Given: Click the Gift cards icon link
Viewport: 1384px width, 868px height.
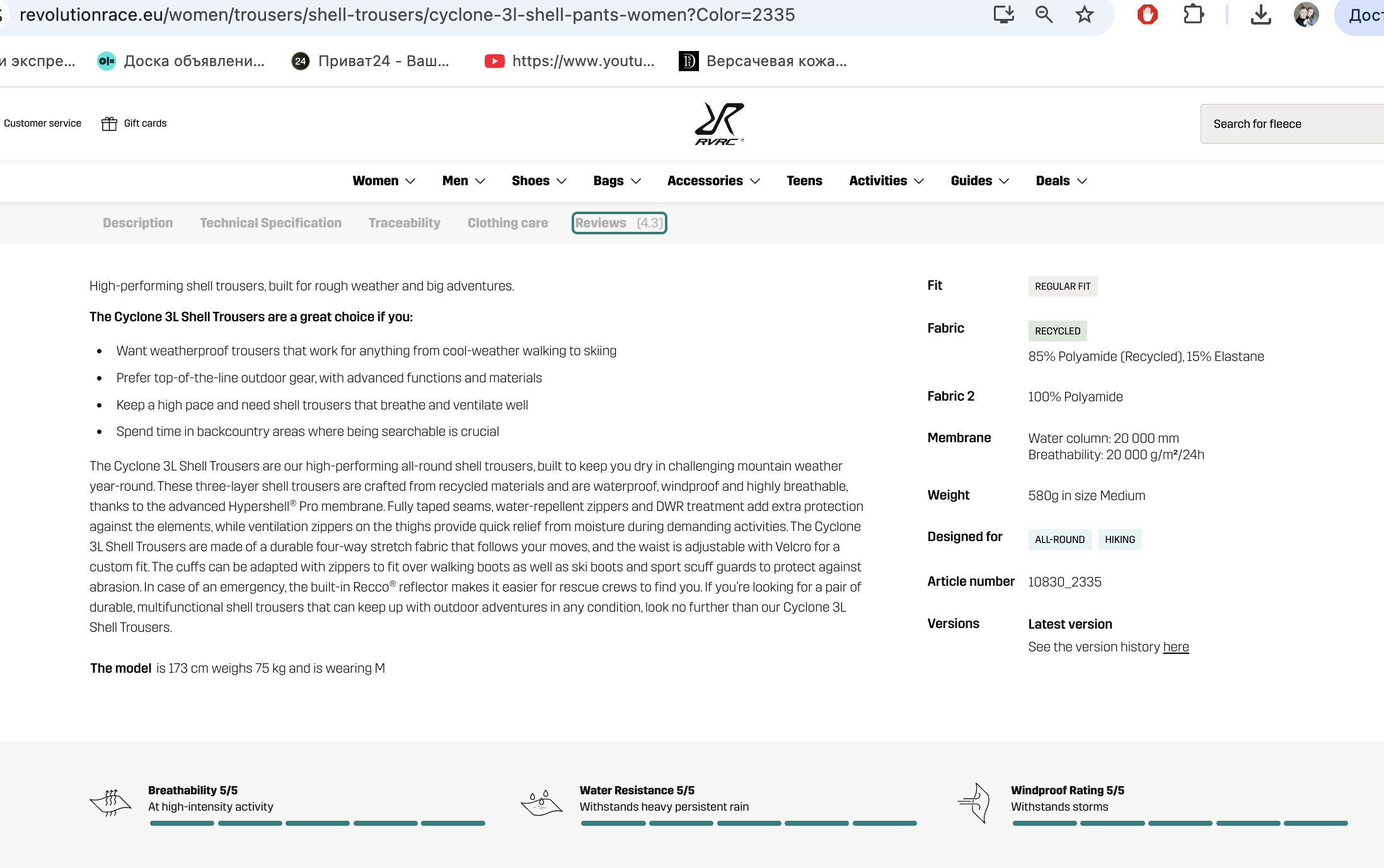Looking at the screenshot, I should 134,123.
